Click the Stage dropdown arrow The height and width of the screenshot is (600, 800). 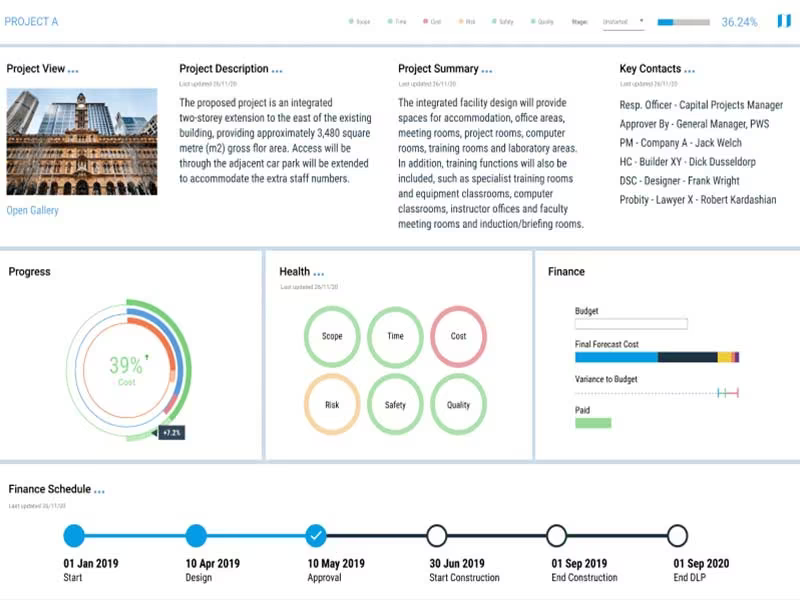pyautogui.click(x=641, y=21)
